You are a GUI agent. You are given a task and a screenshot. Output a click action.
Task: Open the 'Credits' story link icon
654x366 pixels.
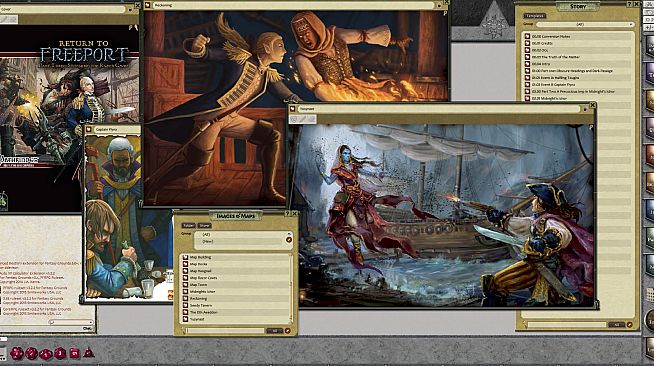coord(527,43)
